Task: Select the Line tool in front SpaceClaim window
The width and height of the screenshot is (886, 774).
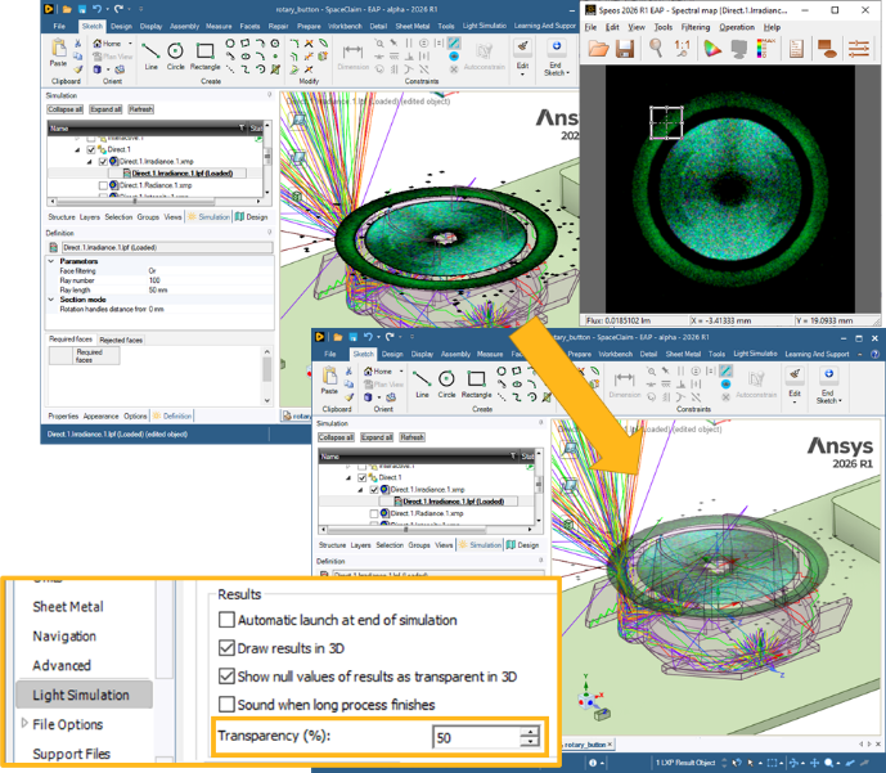Action: pyautogui.click(x=422, y=383)
